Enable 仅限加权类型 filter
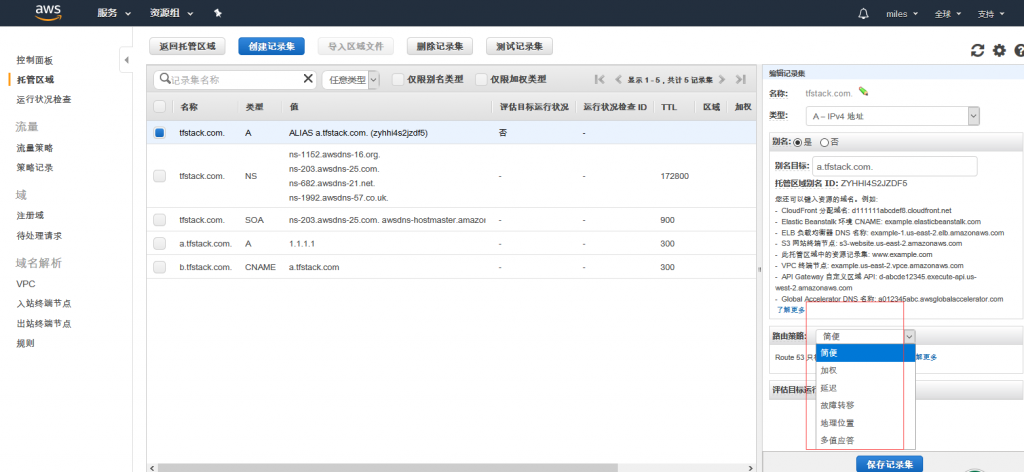Screen dimensions: 1024x472 [481, 80]
